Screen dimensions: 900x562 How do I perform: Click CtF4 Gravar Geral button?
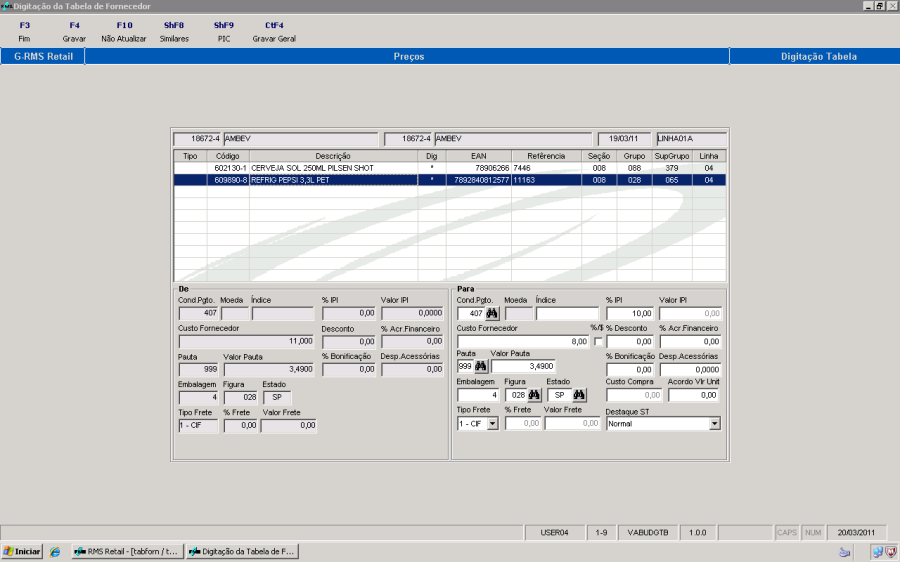pos(274,32)
